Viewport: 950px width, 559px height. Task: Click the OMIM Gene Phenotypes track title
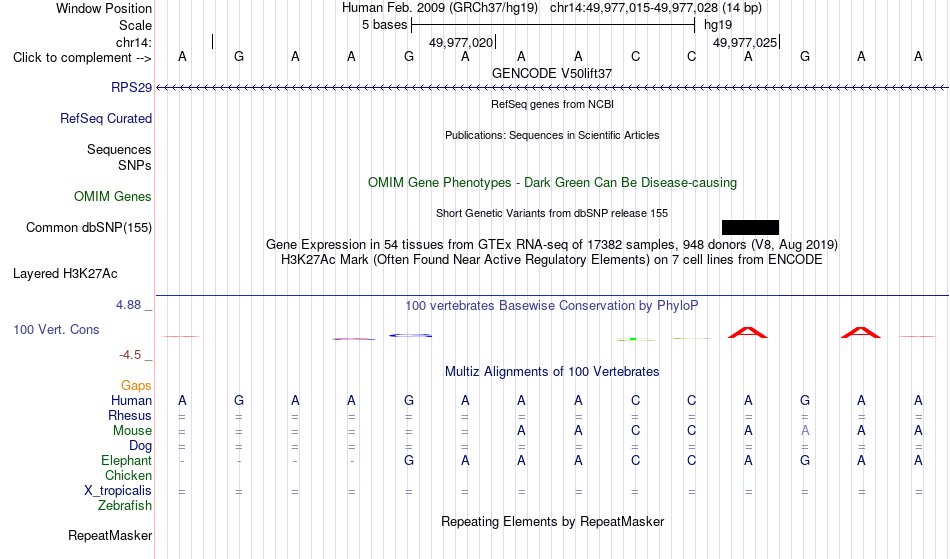(x=552, y=183)
